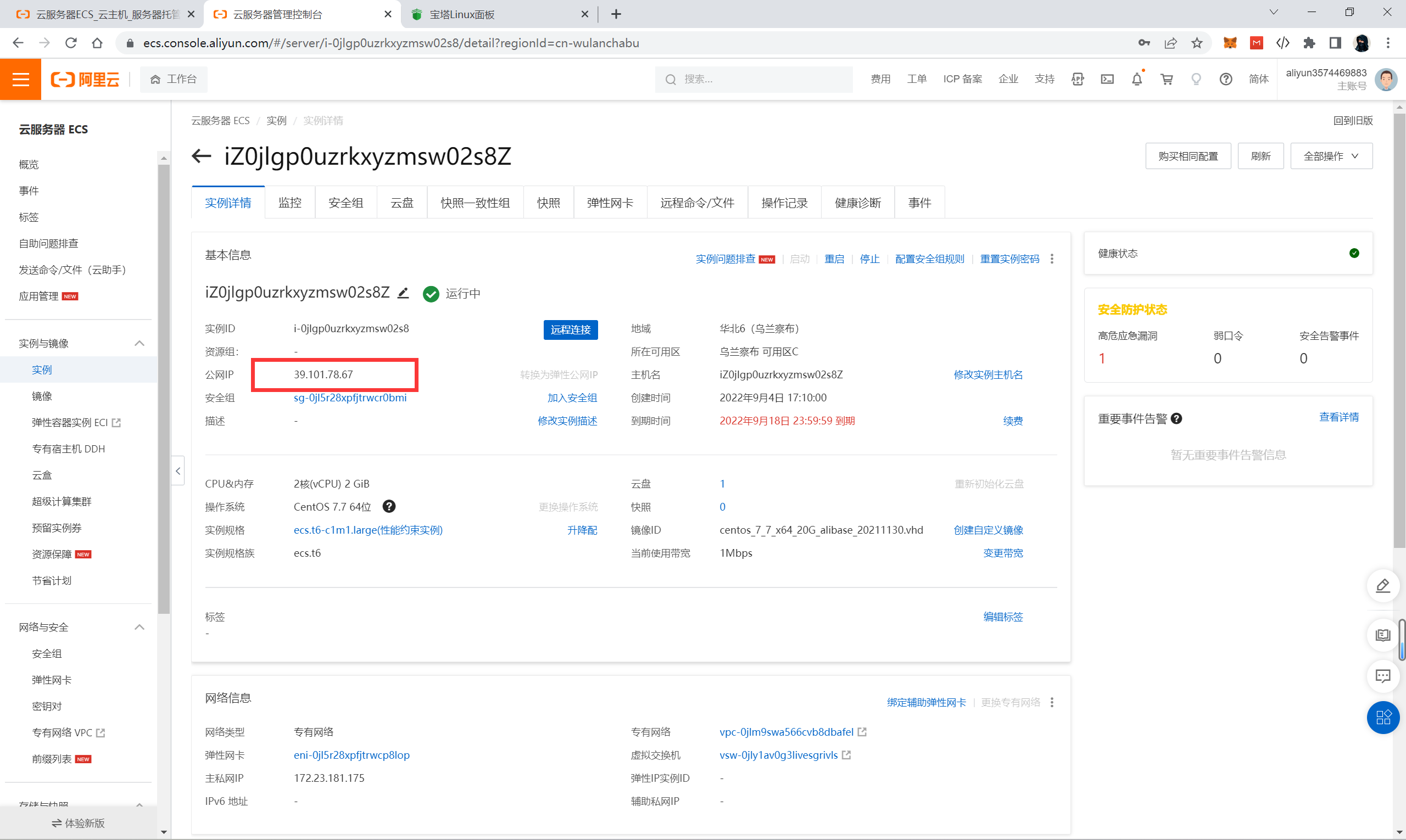Click the 刷新 button
Image resolution: width=1406 pixels, height=840 pixels.
(x=1260, y=156)
